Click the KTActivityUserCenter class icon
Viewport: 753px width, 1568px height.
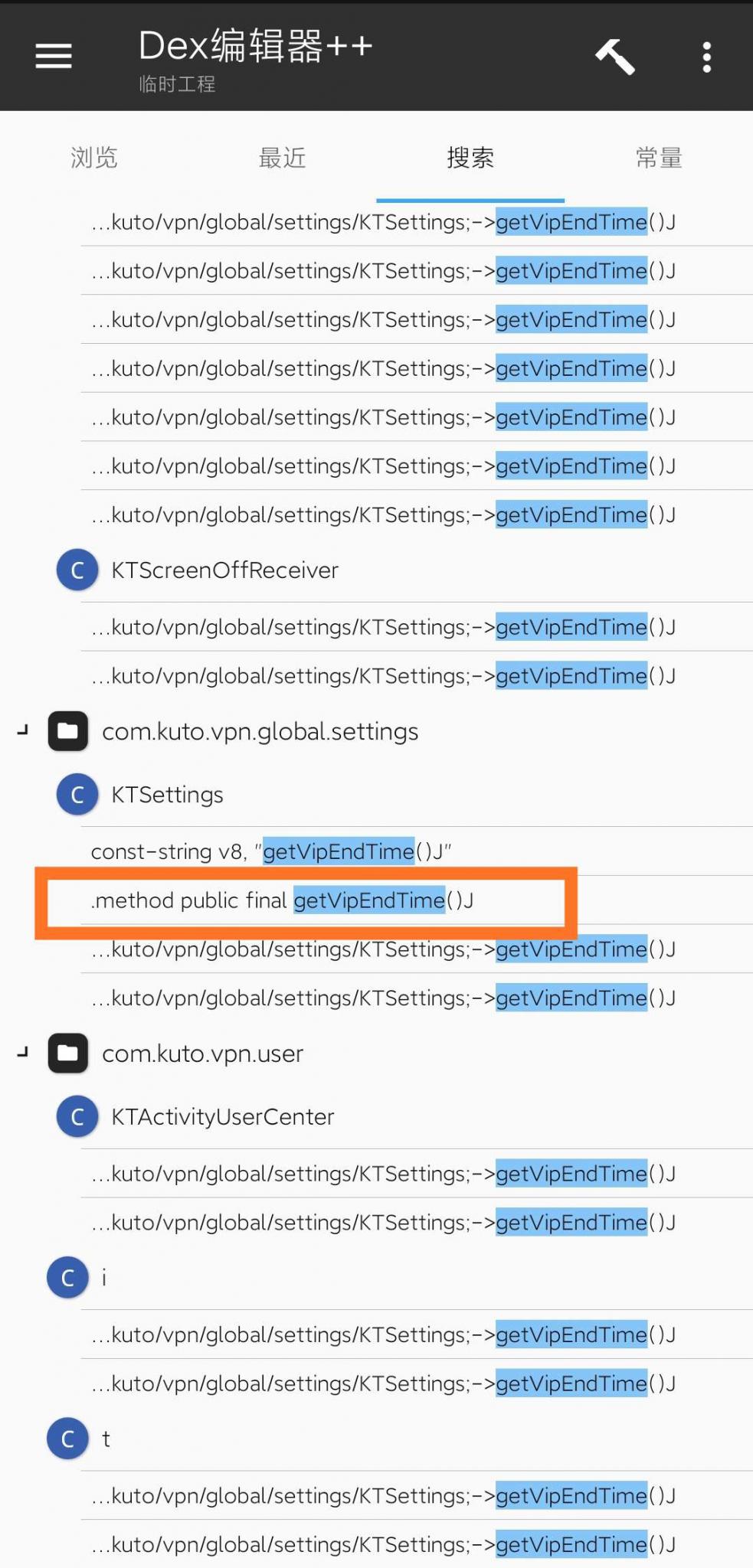point(77,1117)
